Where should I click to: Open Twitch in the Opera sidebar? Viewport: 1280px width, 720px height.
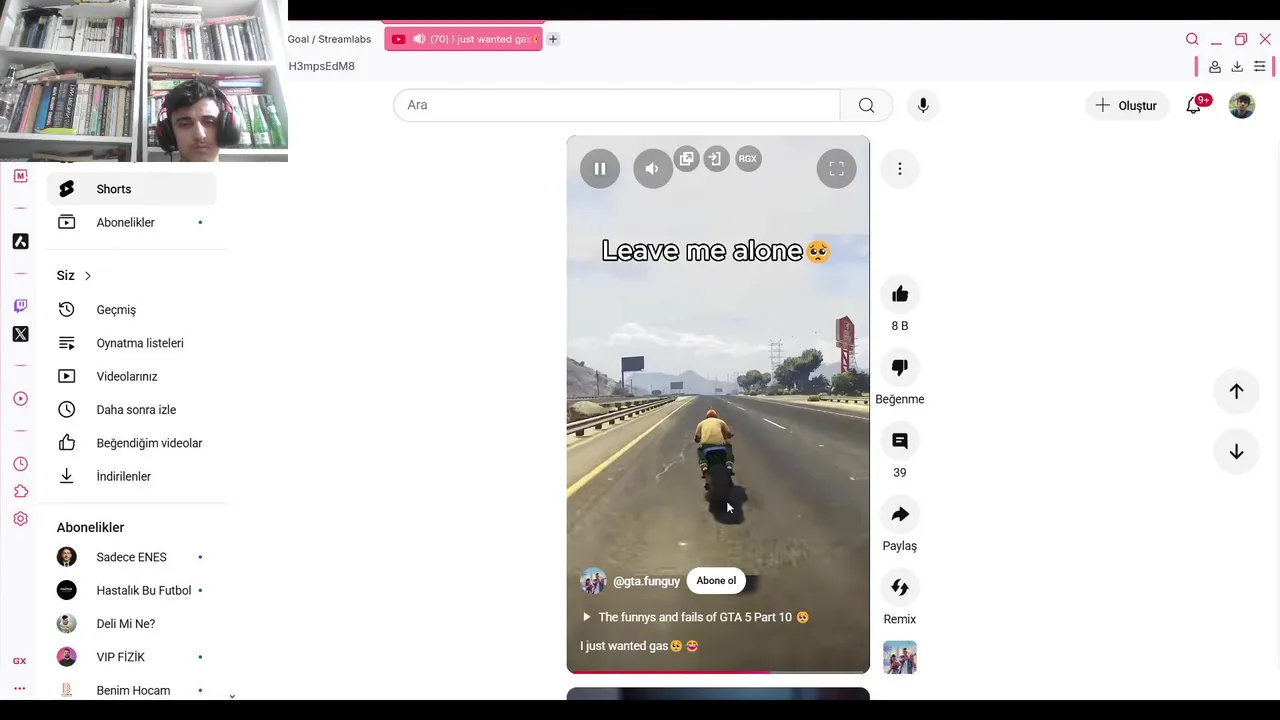(20, 306)
